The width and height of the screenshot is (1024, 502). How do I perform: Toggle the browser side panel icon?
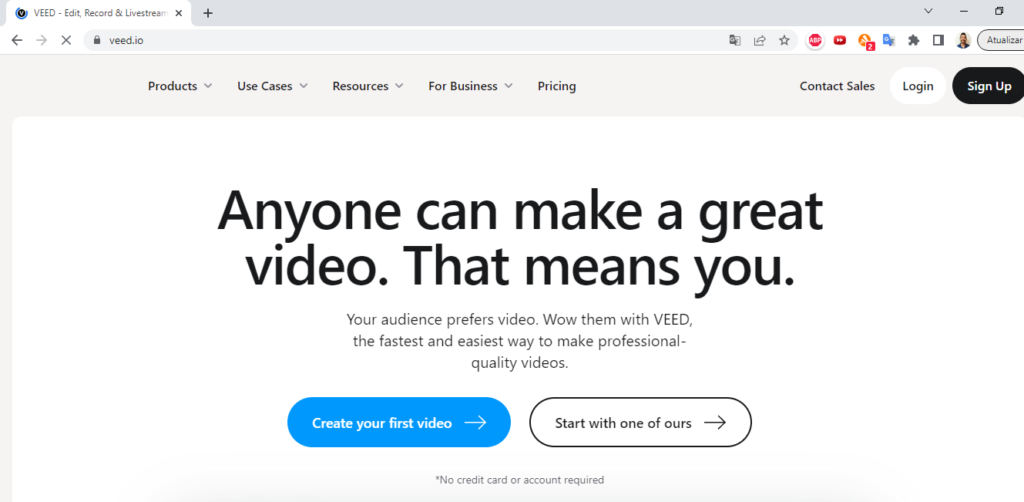938,40
